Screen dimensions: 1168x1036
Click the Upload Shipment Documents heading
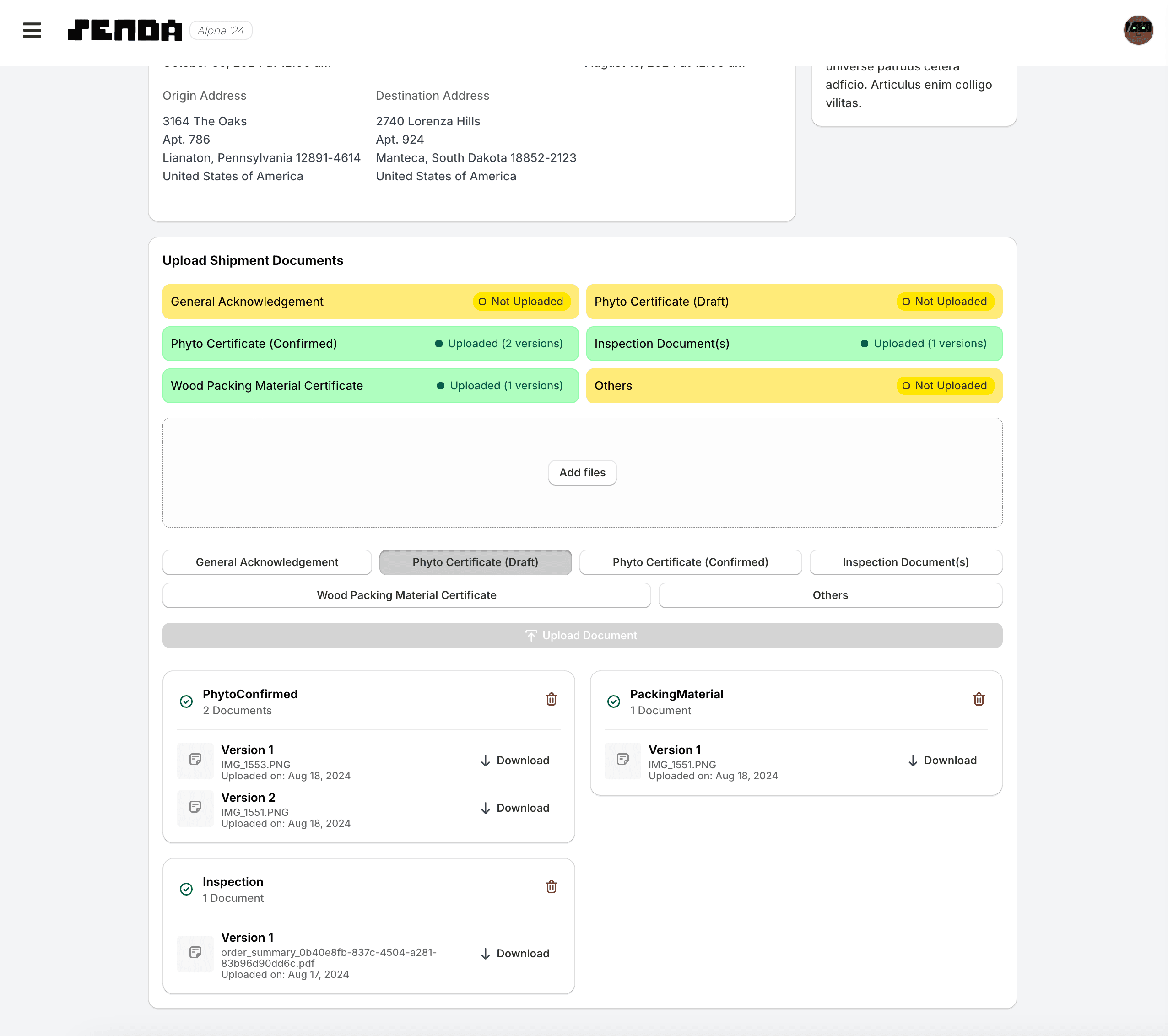pyautogui.click(x=253, y=260)
